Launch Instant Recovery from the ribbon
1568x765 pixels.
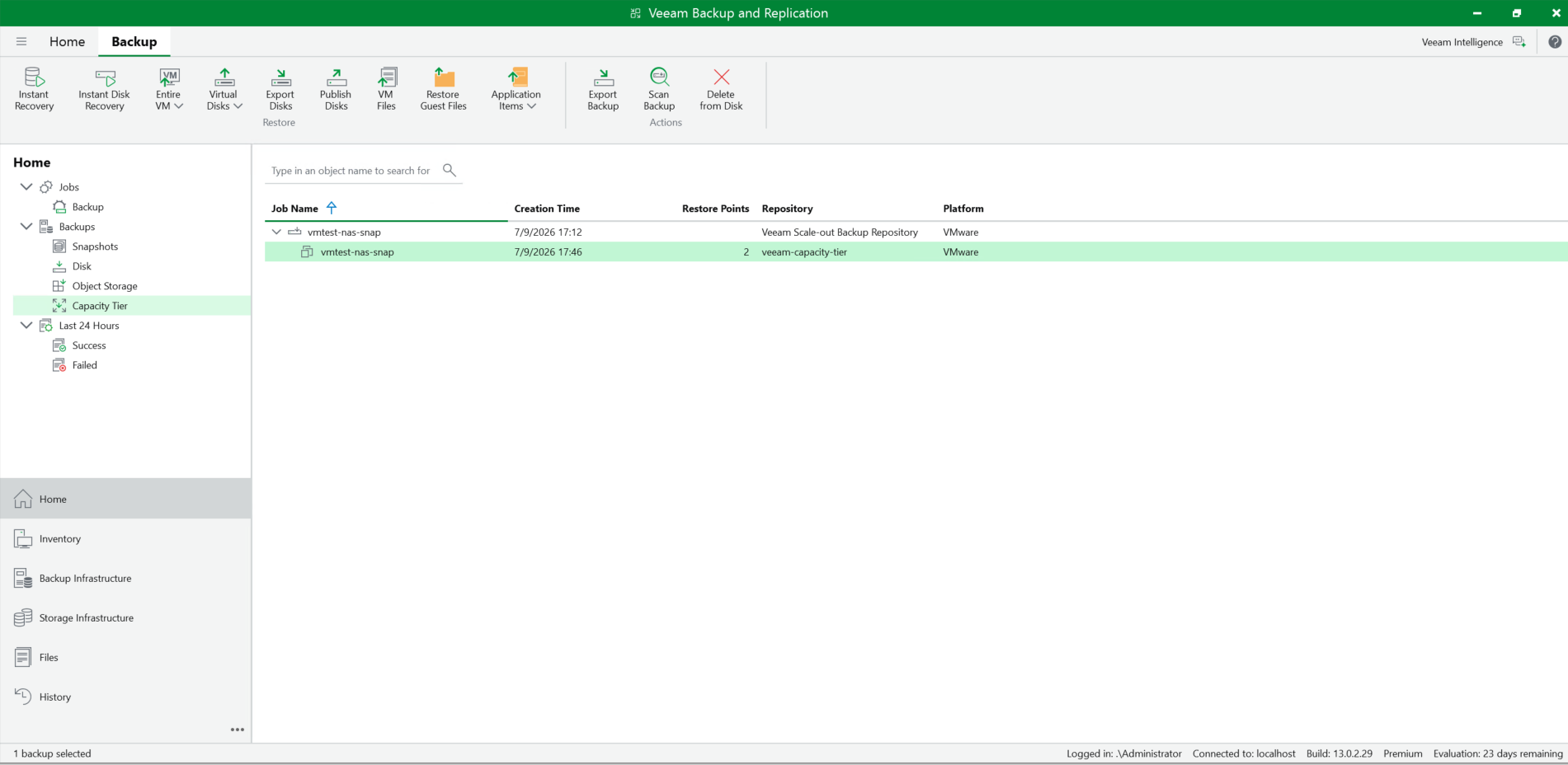coord(34,89)
